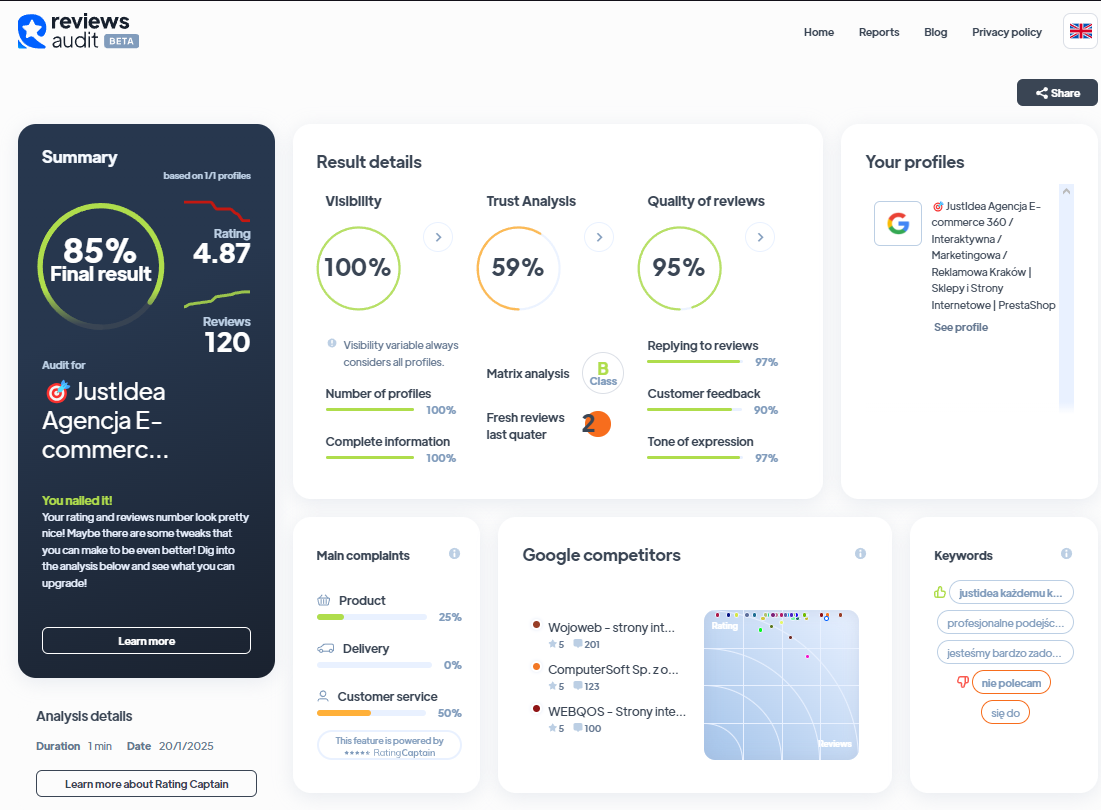Click the Visibility 100% circle gauge
Screen dimensions: 1101x810
tap(358, 267)
